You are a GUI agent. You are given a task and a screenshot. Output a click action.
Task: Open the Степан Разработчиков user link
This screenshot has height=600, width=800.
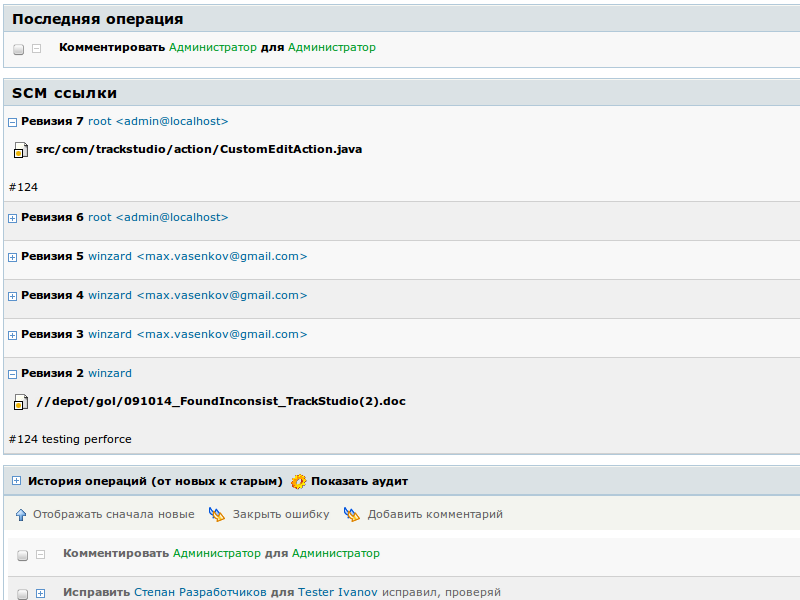(x=200, y=592)
